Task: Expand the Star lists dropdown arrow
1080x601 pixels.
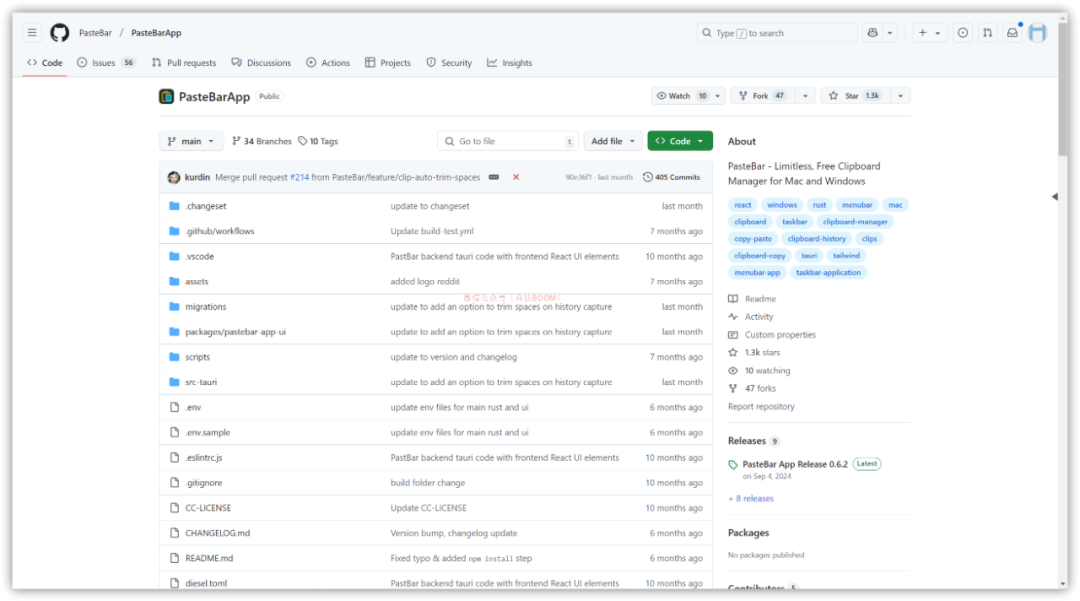Action: tap(900, 96)
